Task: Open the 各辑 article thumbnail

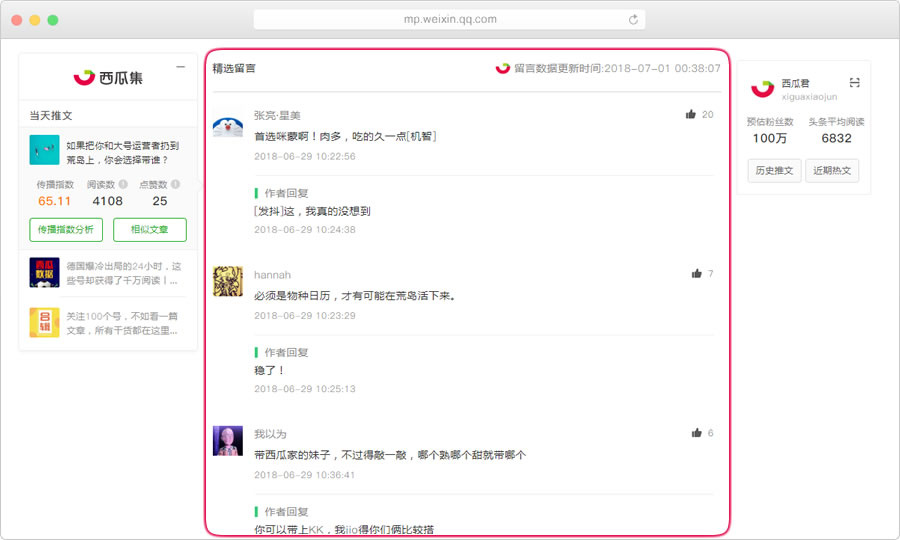Action: tap(44, 323)
